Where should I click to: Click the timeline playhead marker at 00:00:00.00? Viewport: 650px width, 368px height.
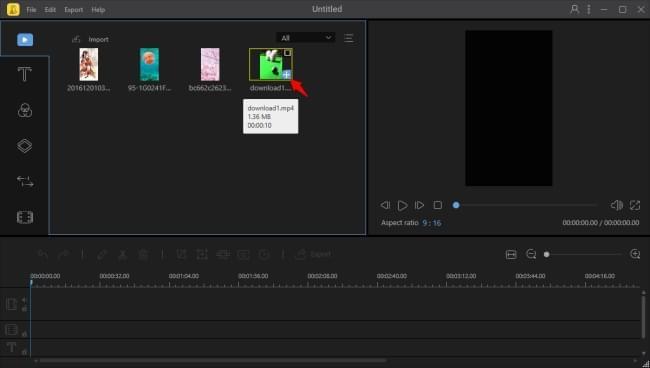[31, 283]
